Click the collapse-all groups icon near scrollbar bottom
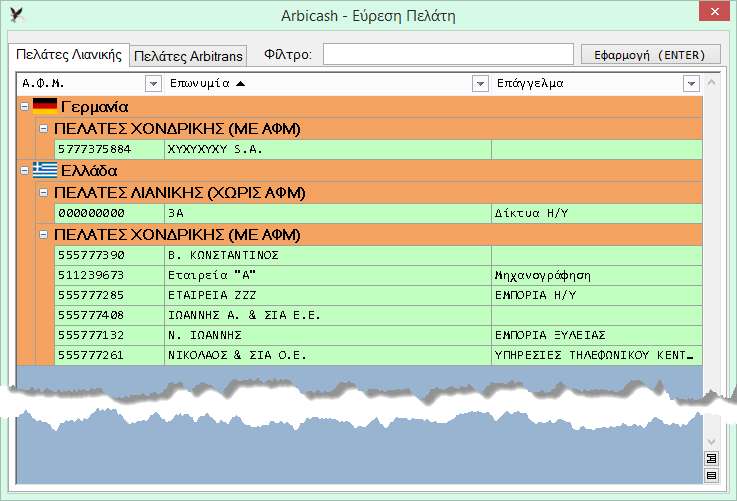 coord(712,475)
